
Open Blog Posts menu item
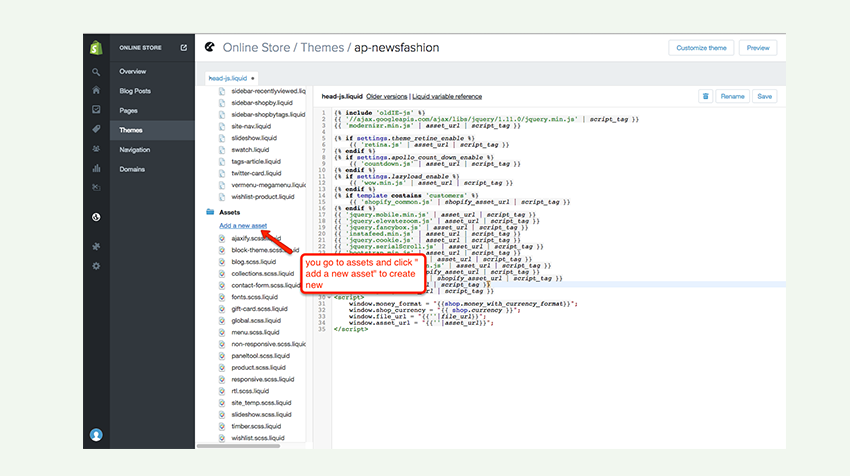[x=135, y=91]
